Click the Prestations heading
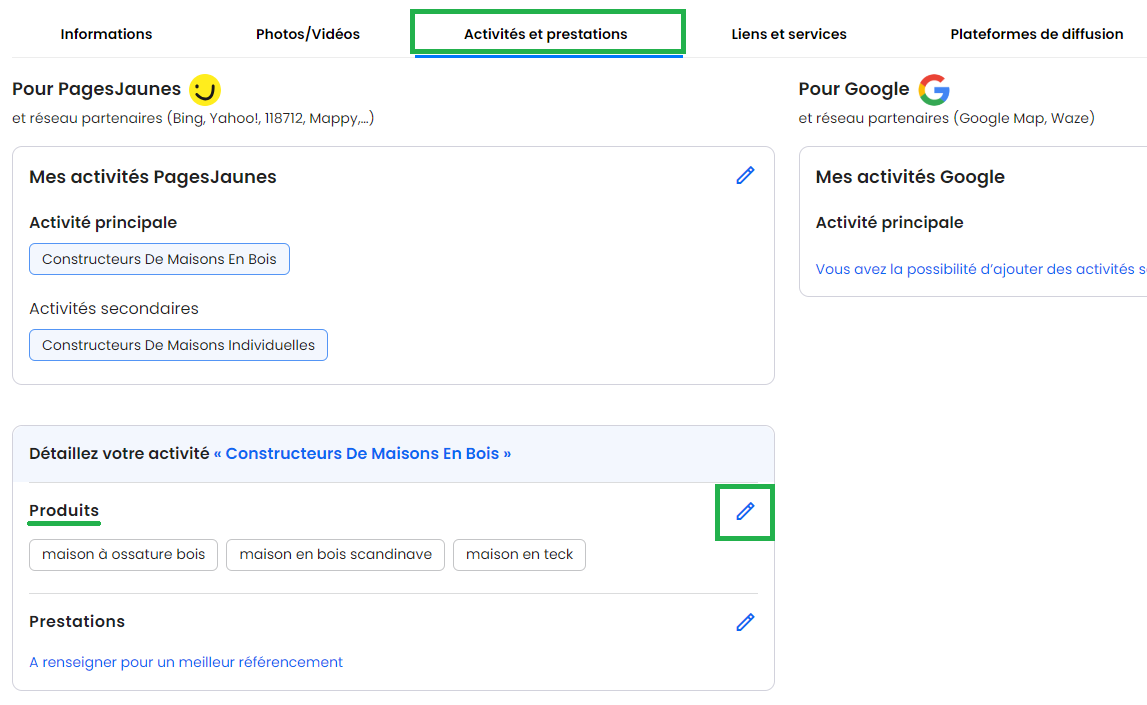This screenshot has width=1147, height=705. (x=77, y=622)
